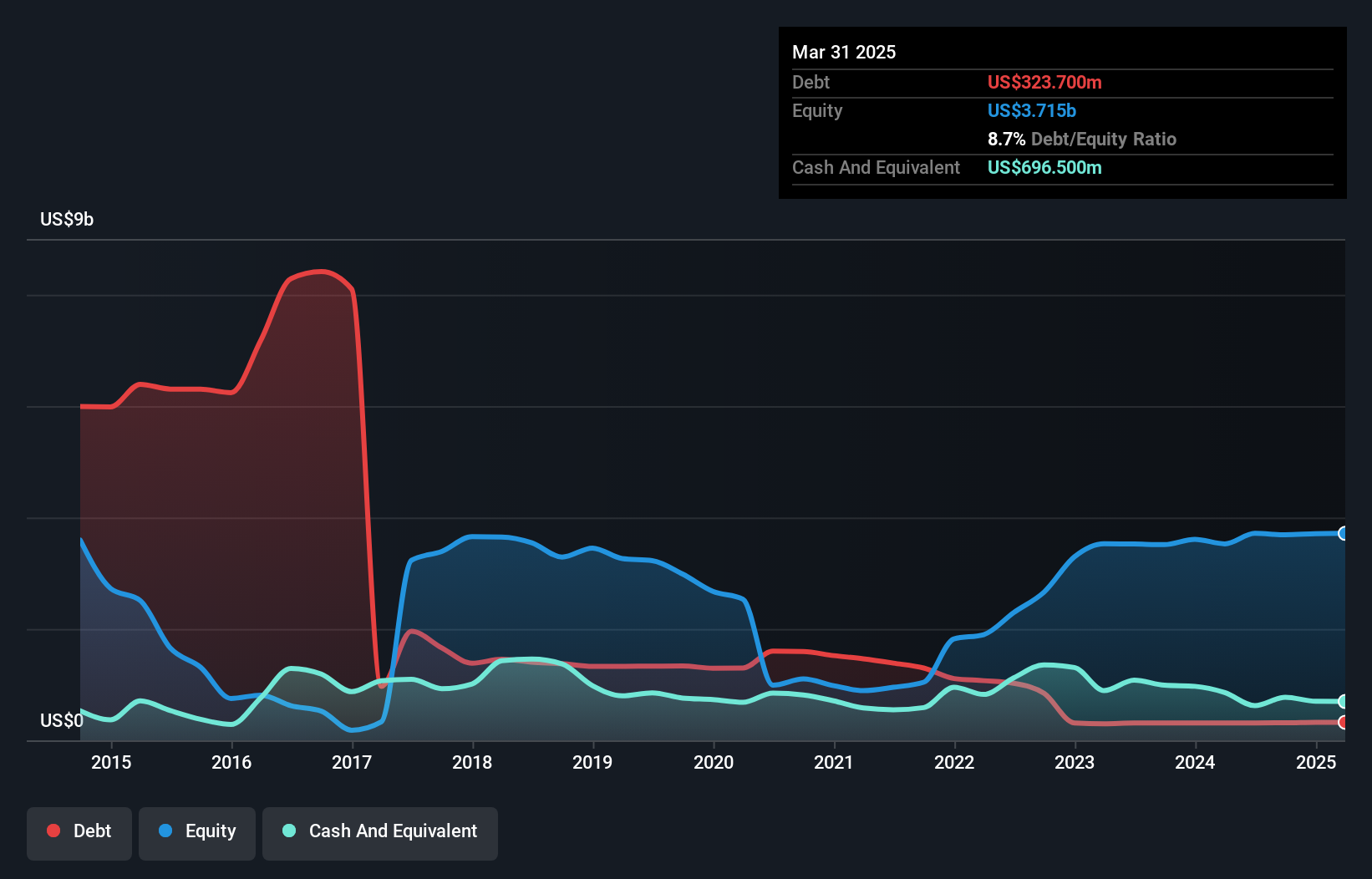This screenshot has height=879, width=1372.
Task: Click the 2021 x-axis label
Action: [834, 762]
